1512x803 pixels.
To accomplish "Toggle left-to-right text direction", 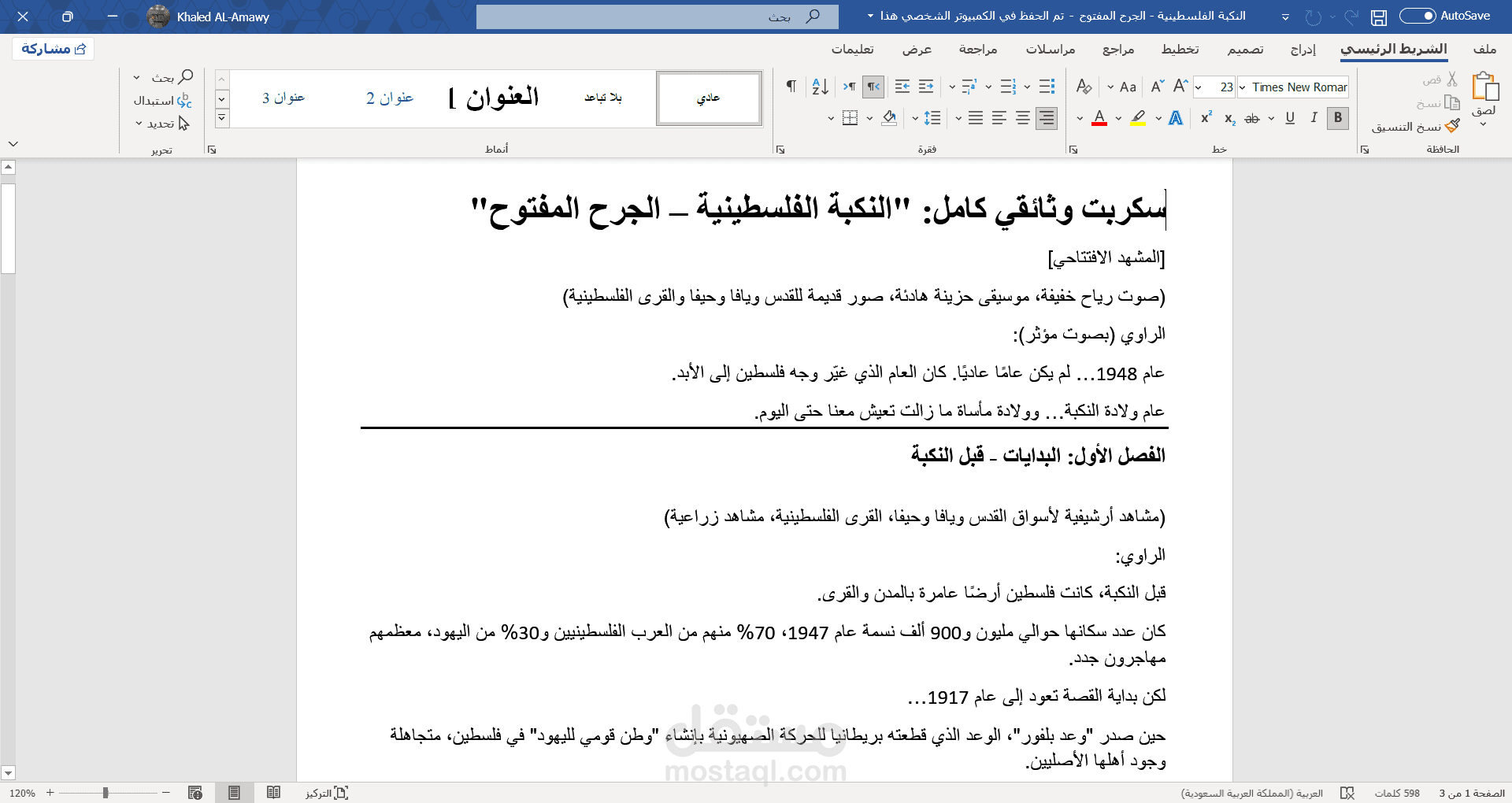I will tap(849, 87).
